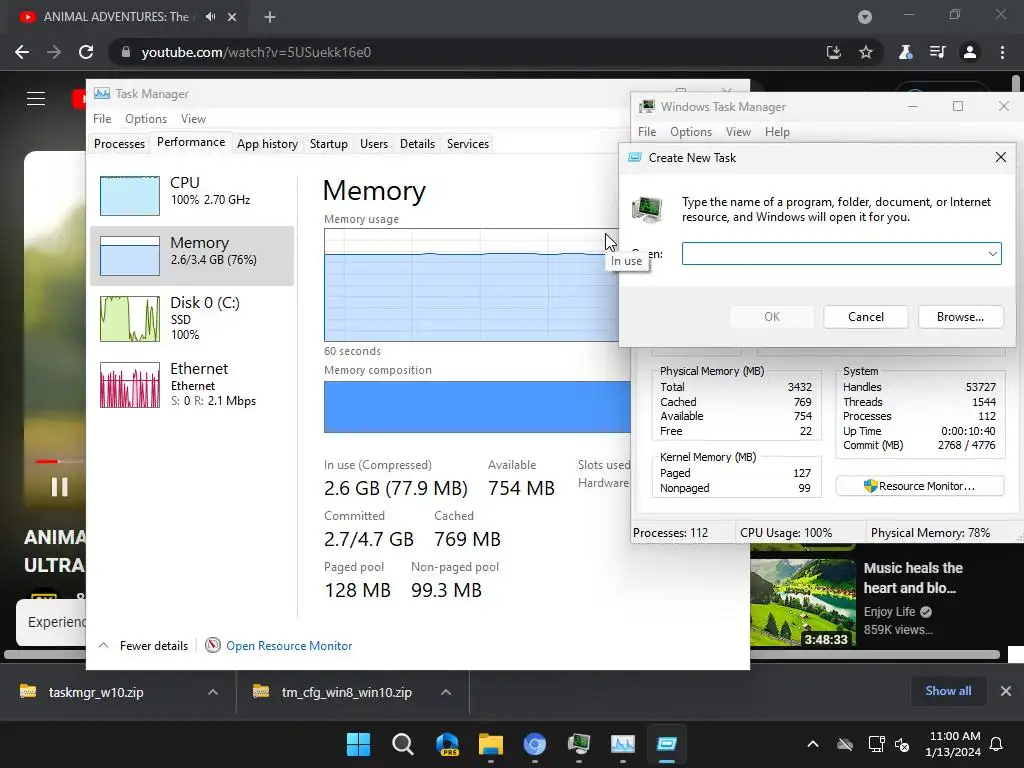
Task: Switch to the Services tab
Action: [468, 144]
